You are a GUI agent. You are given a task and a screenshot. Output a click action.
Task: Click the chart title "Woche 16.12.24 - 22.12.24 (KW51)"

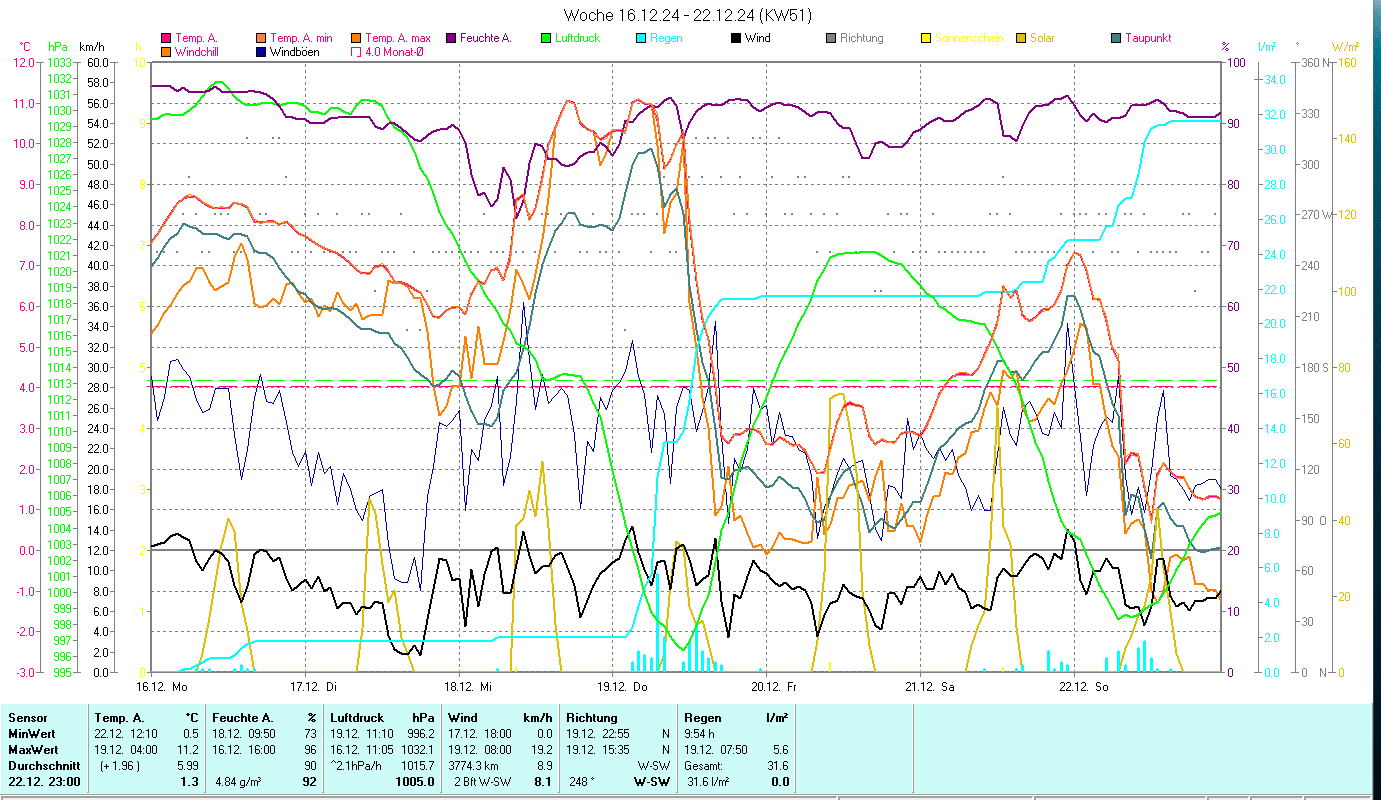688,15
